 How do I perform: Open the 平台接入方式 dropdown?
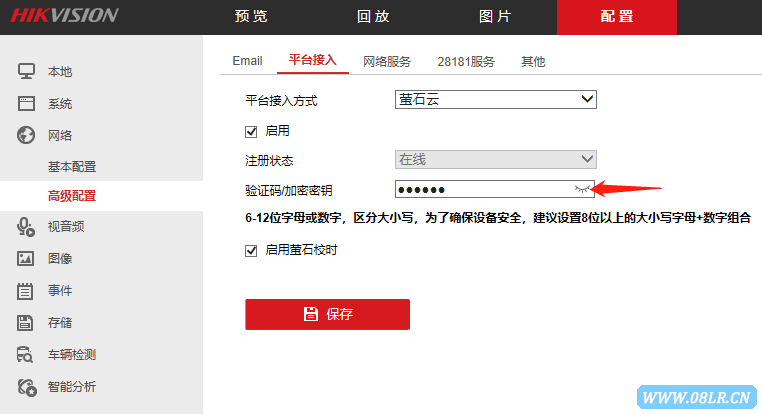click(495, 99)
